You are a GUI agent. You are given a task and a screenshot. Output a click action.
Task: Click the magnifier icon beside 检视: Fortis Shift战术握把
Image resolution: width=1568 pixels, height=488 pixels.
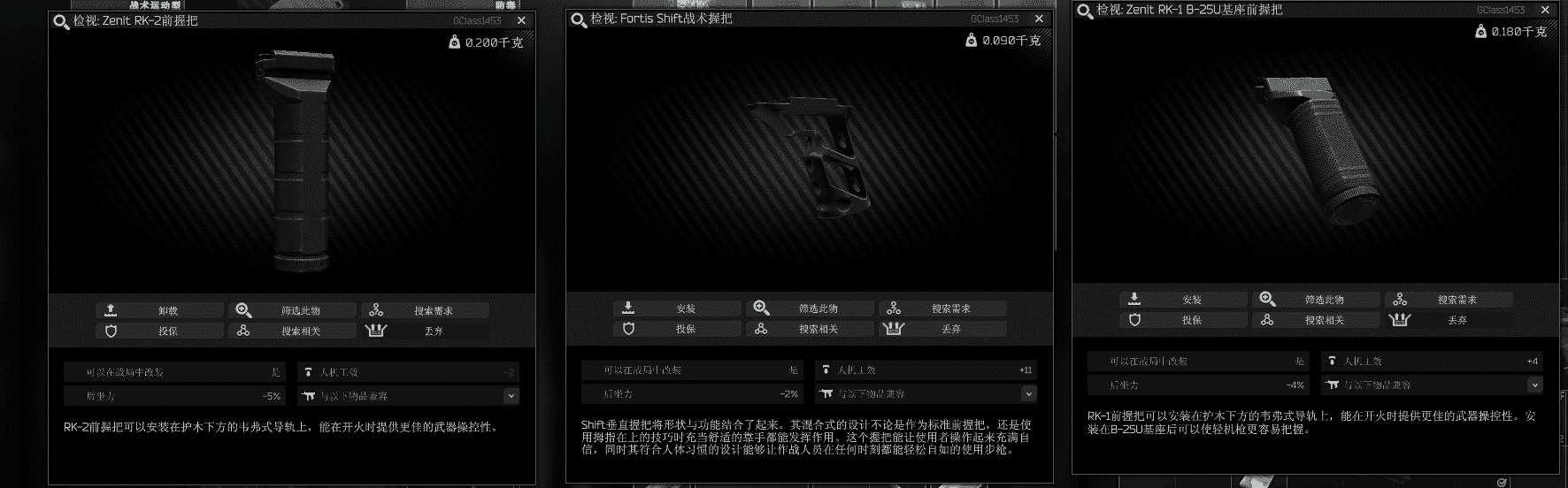pos(579,19)
